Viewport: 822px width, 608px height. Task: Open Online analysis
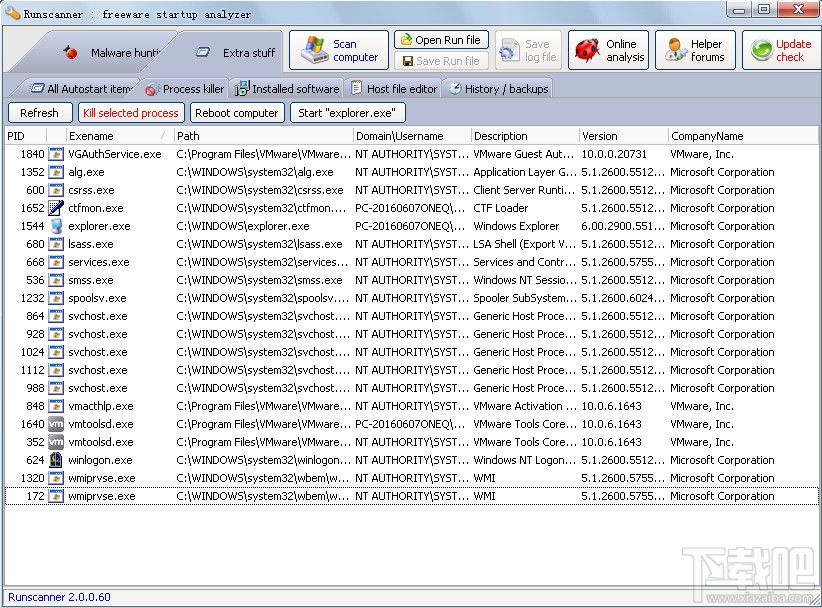pyautogui.click(x=609, y=50)
